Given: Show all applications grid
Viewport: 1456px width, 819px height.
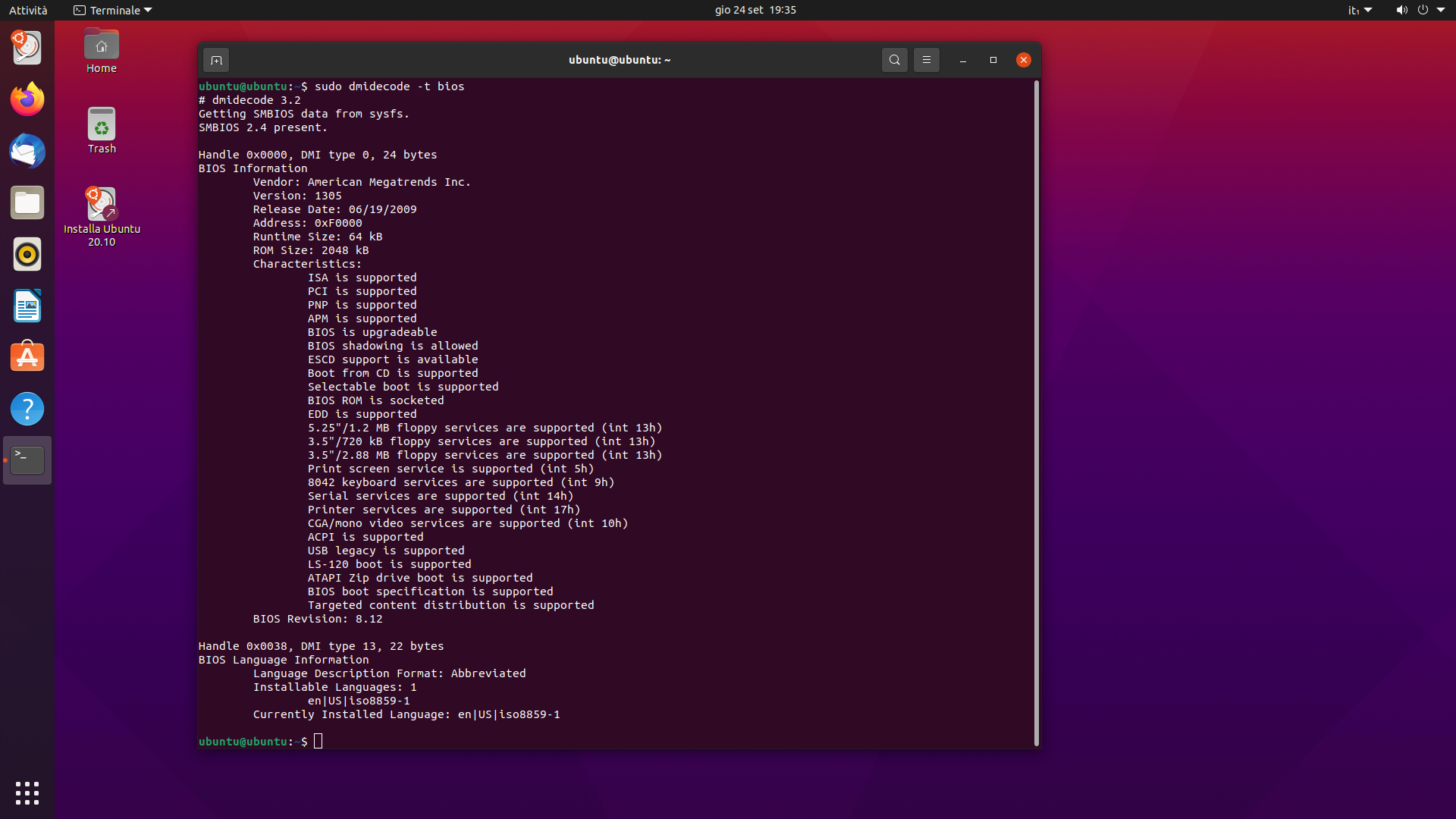Looking at the screenshot, I should pos(27,793).
